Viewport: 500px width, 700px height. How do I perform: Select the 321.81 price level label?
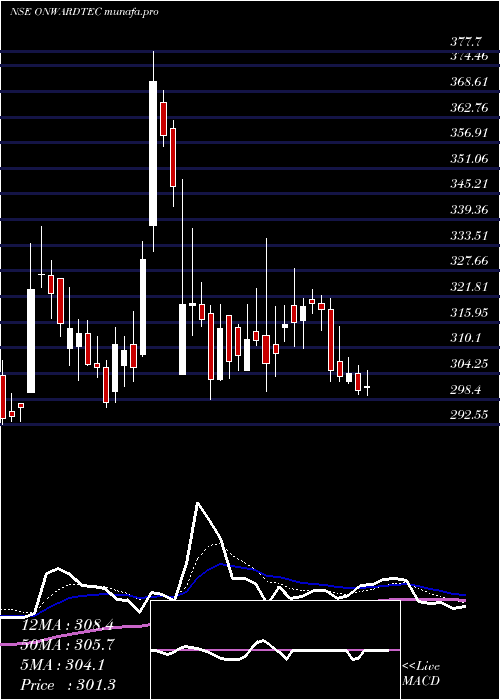469,287
